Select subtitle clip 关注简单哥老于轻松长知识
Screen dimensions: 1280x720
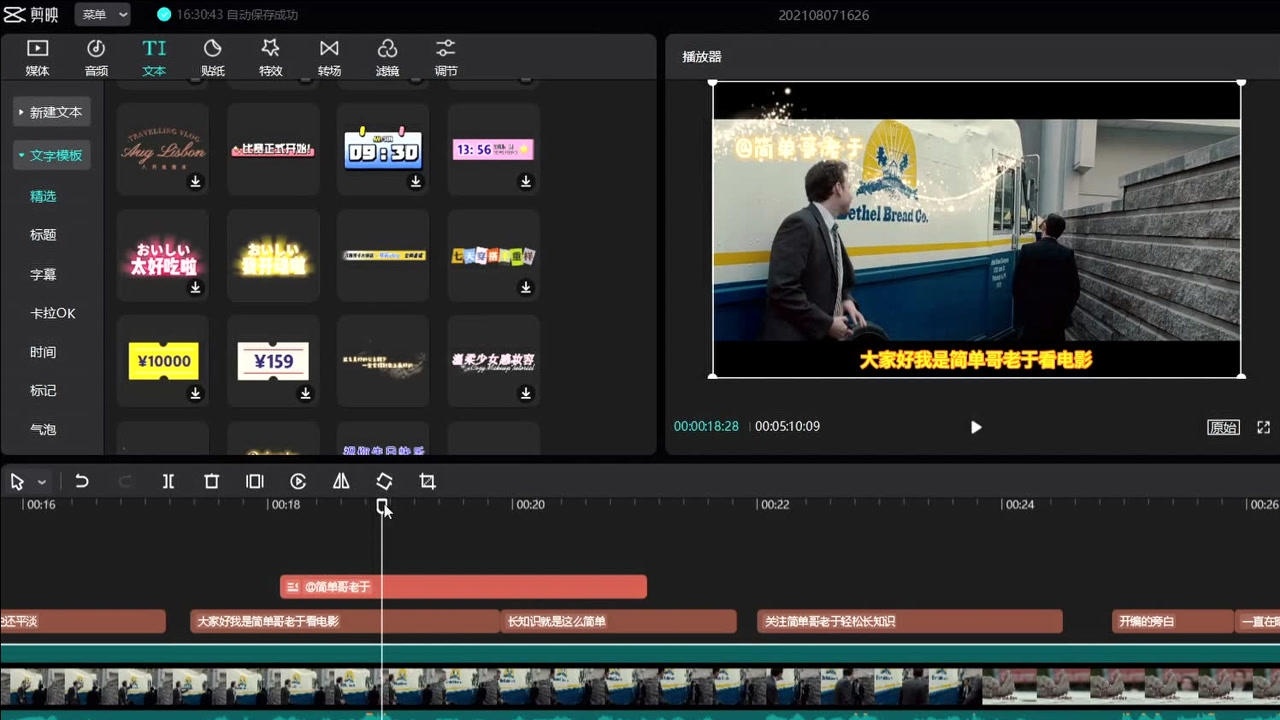coord(909,622)
